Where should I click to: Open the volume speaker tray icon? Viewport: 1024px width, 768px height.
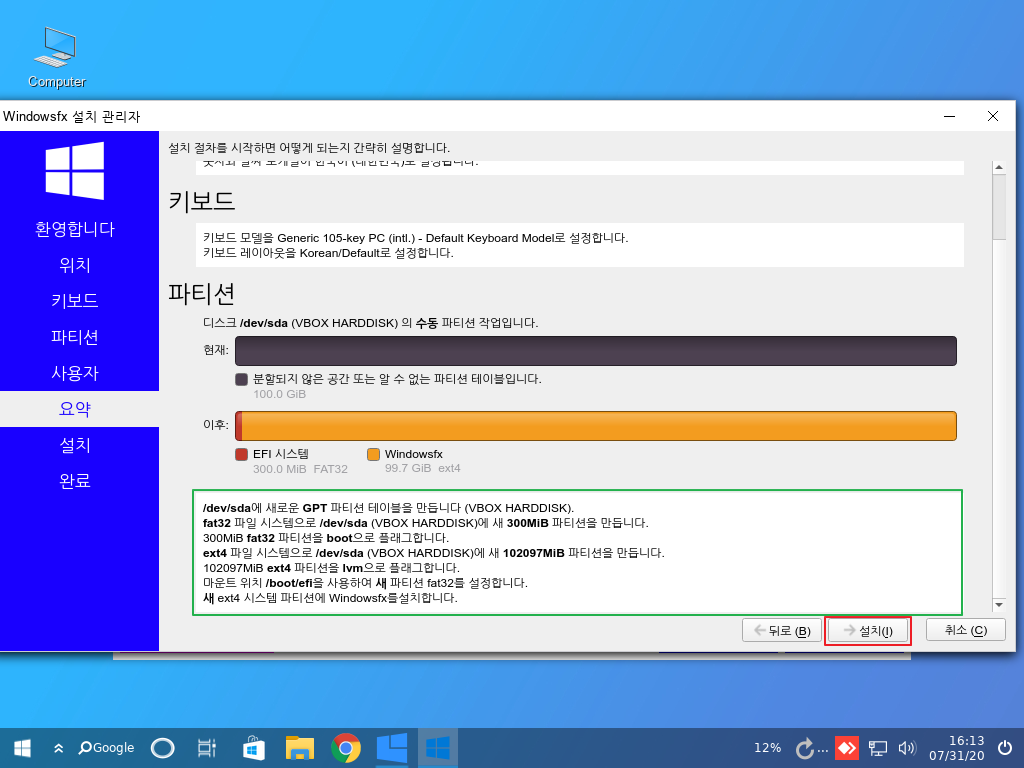point(907,748)
